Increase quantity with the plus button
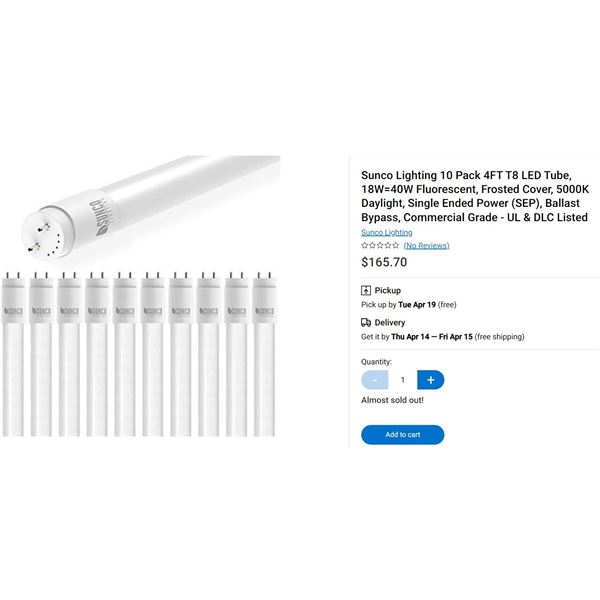This screenshot has height=600, width=600. point(430,380)
